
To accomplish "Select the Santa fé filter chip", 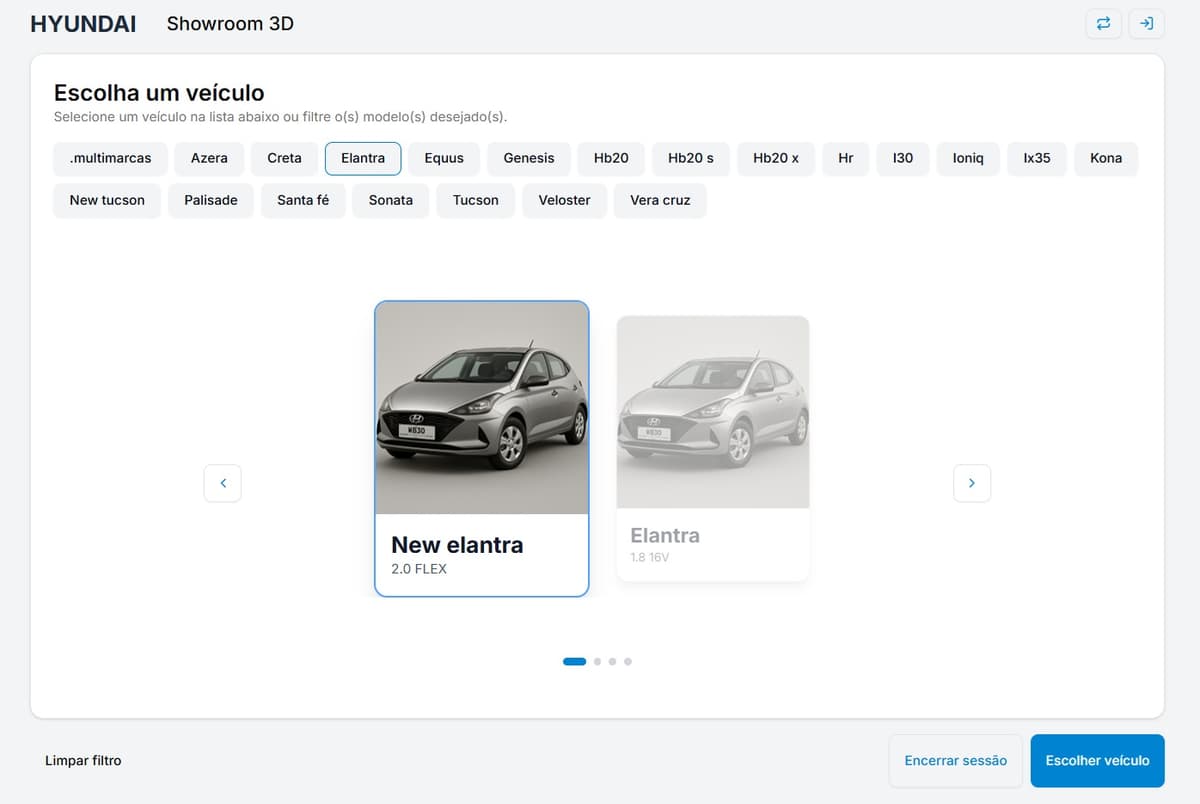I will pos(303,200).
